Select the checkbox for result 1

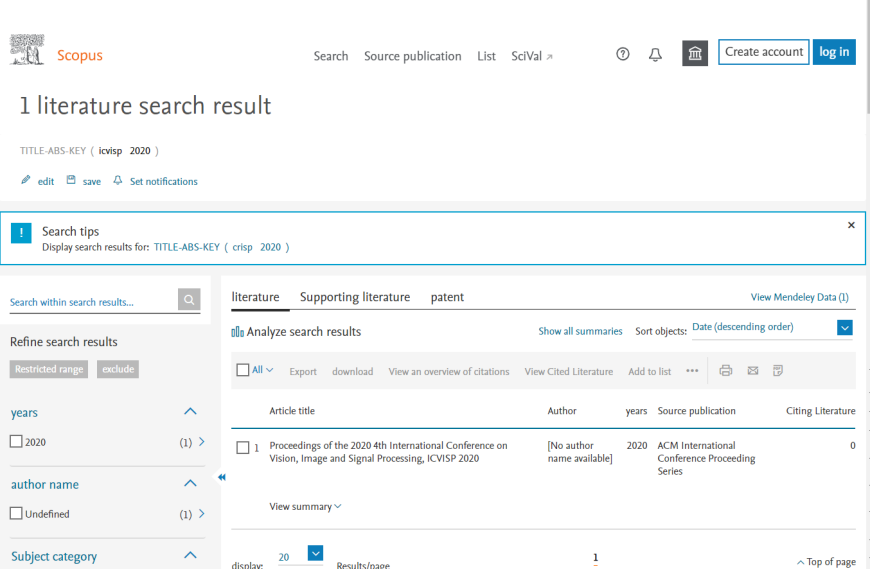click(242, 448)
